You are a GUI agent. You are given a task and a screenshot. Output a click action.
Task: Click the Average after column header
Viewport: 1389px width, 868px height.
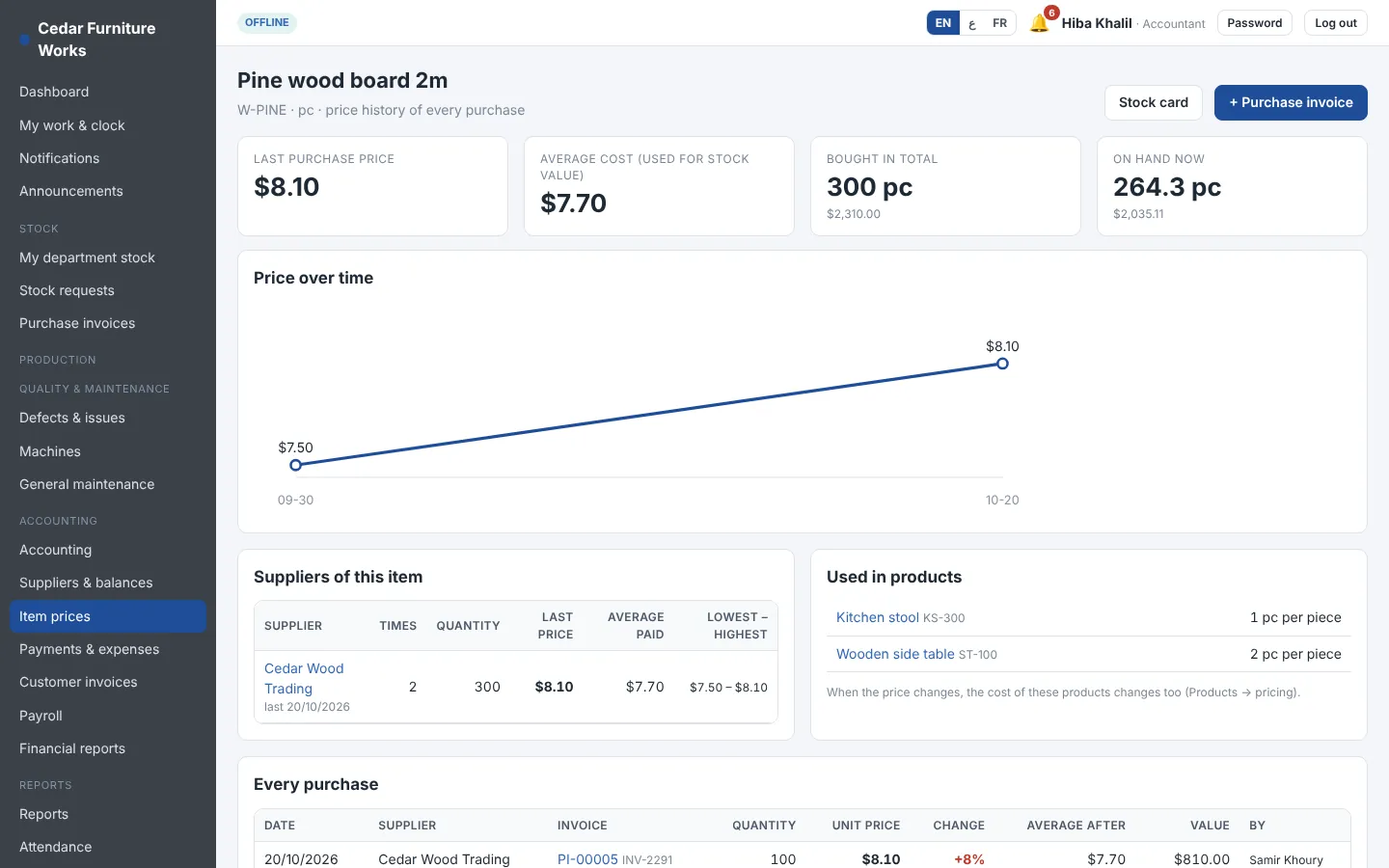tap(1076, 826)
